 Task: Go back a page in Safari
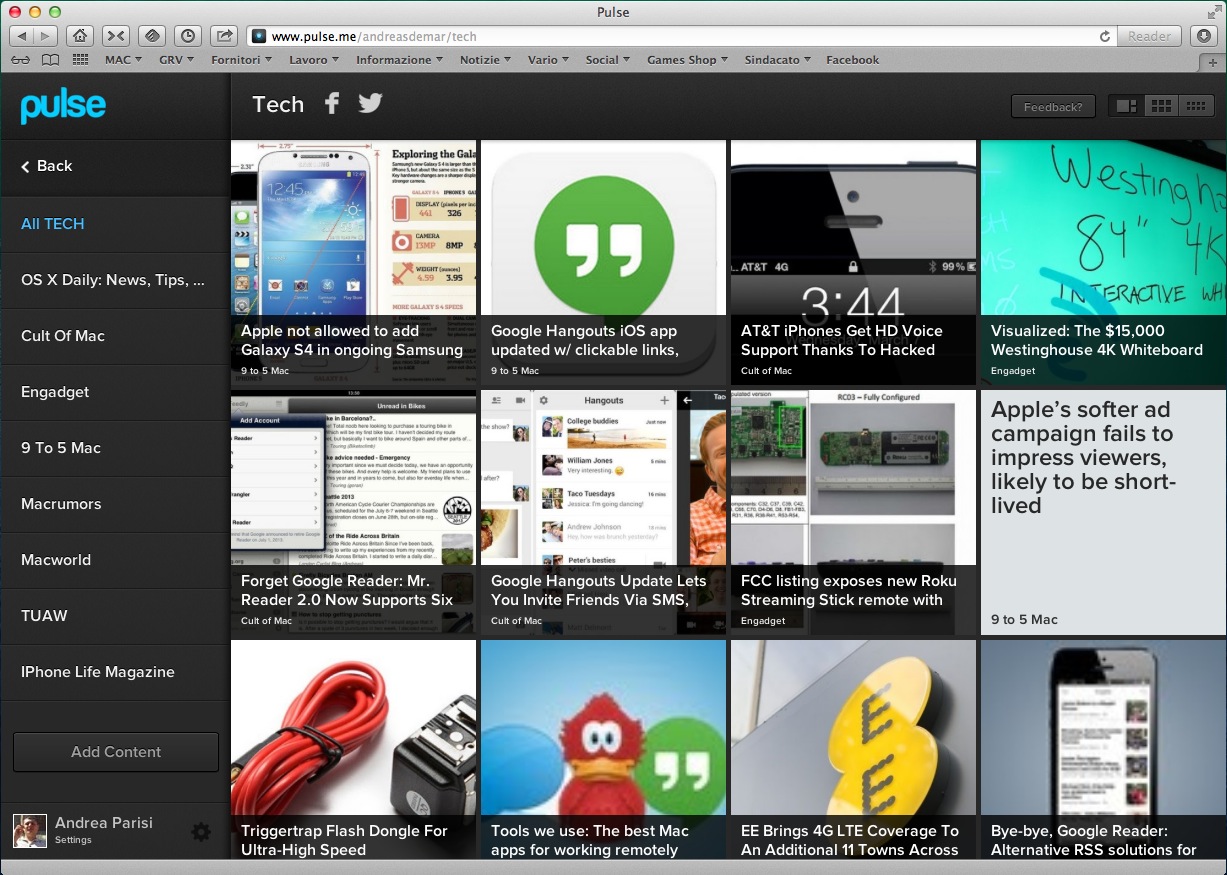[x=21, y=36]
